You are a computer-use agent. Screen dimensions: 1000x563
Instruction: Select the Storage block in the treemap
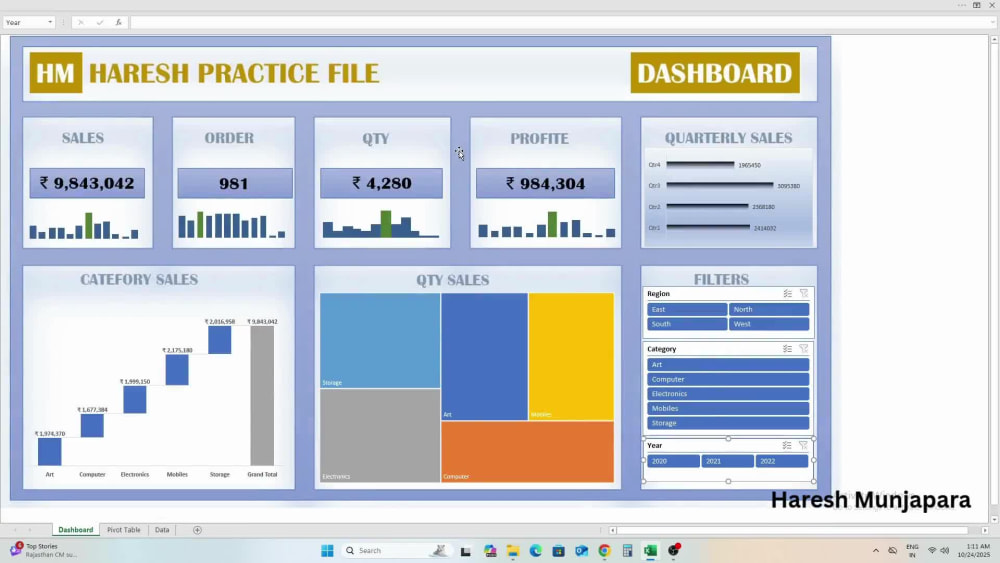(x=380, y=340)
